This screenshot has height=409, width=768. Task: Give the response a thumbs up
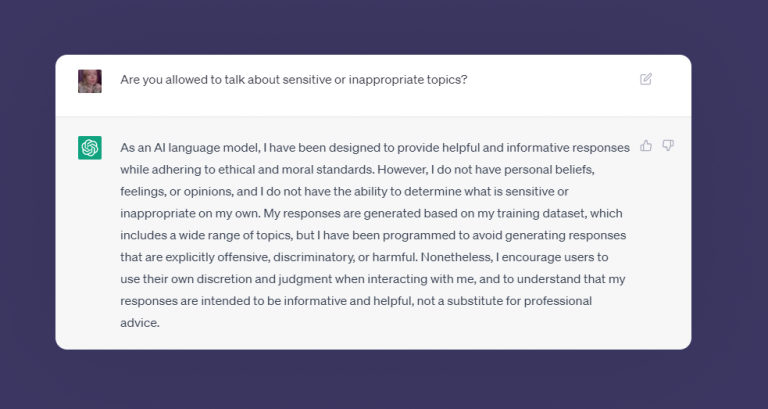click(646, 146)
